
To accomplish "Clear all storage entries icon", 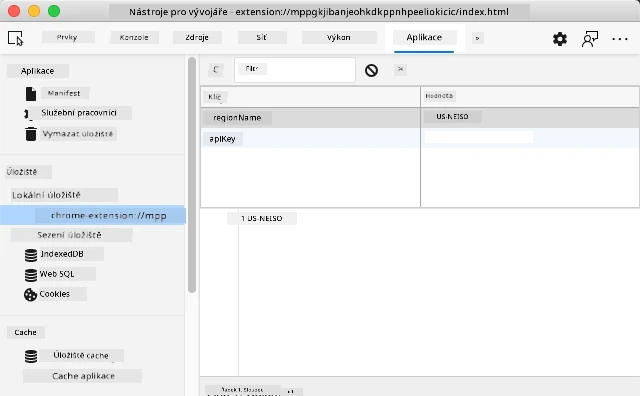I will tap(371, 70).
